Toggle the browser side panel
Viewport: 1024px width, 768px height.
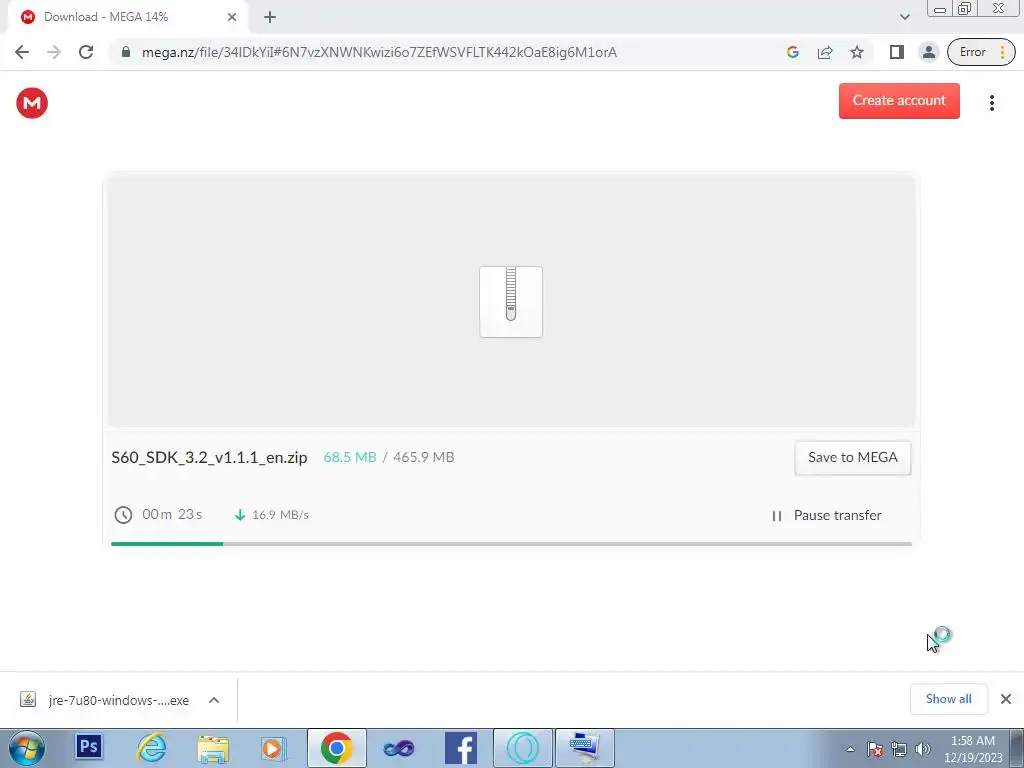click(x=897, y=52)
